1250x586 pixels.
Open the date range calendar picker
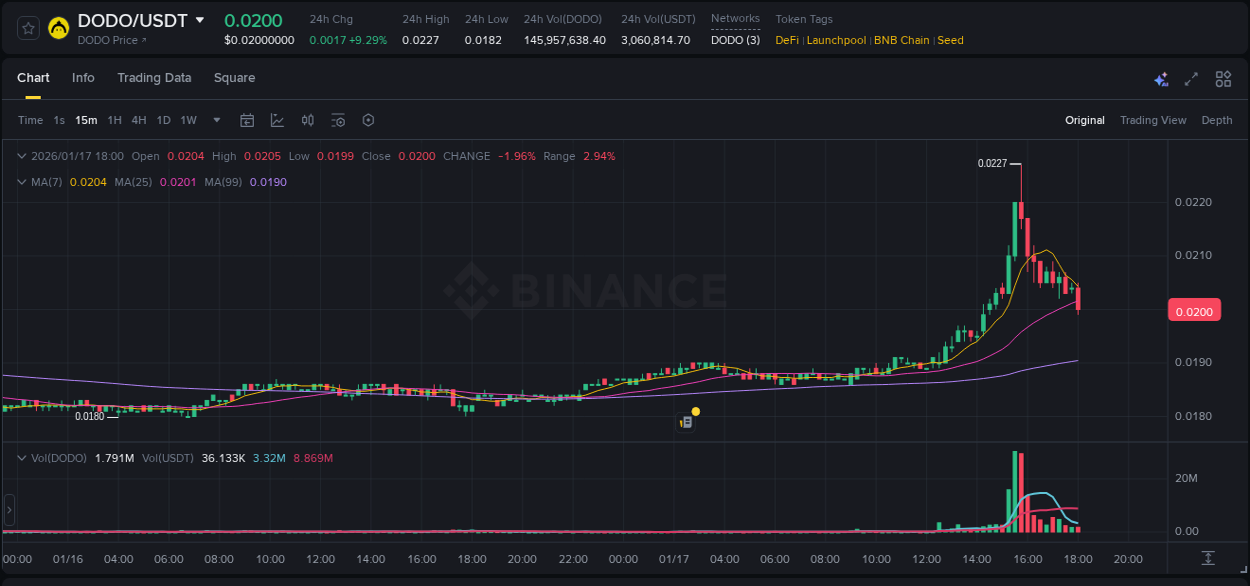tap(247, 120)
